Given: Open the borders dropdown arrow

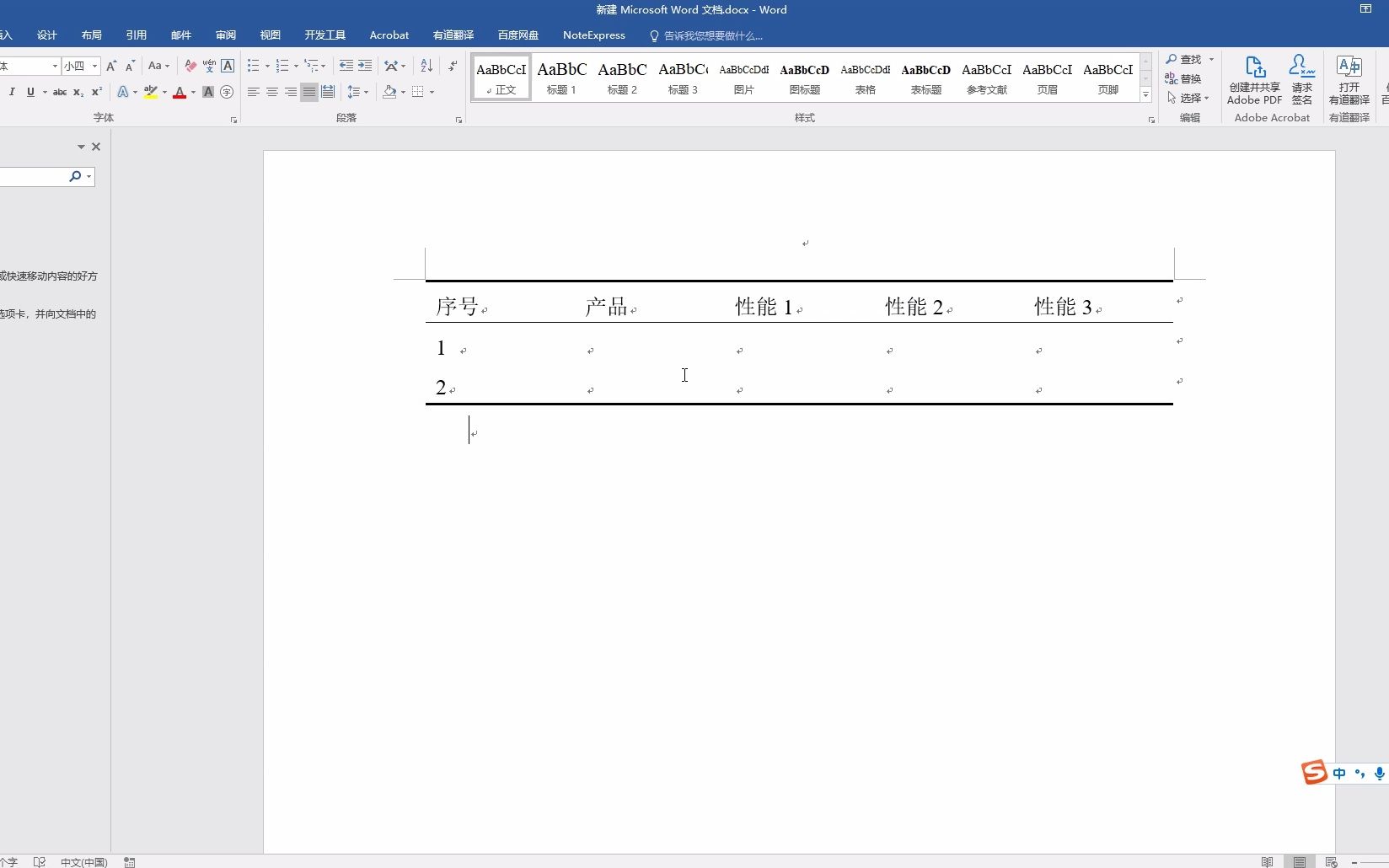Looking at the screenshot, I should point(432,92).
